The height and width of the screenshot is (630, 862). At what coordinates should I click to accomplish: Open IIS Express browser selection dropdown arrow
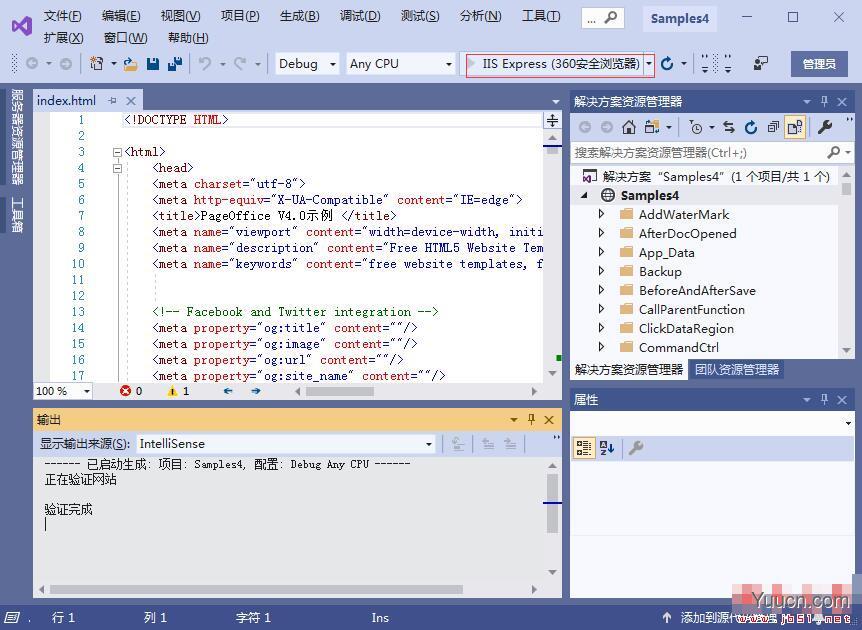(x=649, y=64)
